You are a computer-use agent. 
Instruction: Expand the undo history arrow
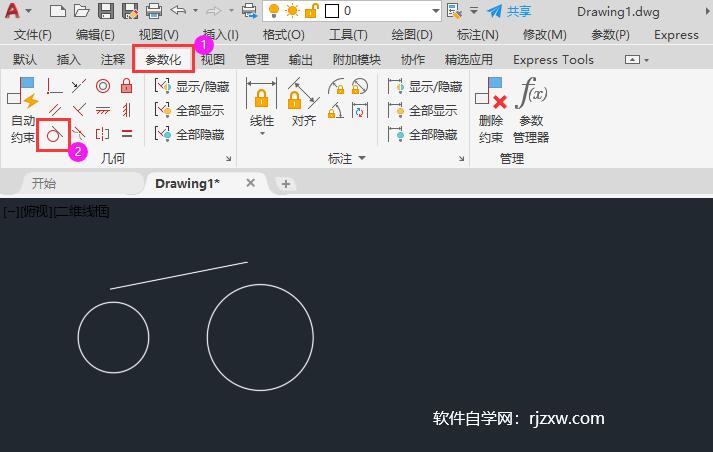tap(196, 10)
